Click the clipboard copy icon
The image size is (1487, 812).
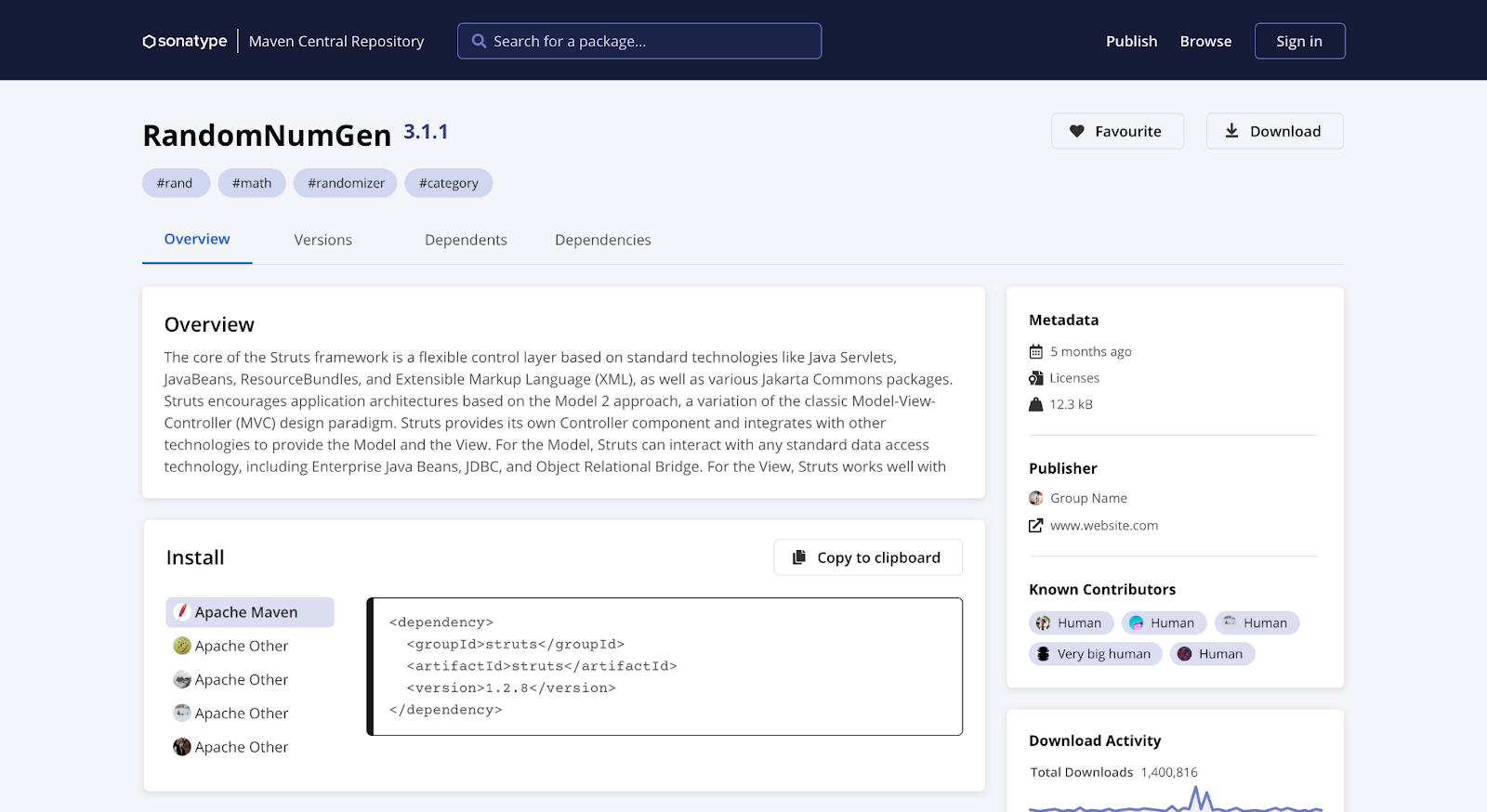(798, 557)
